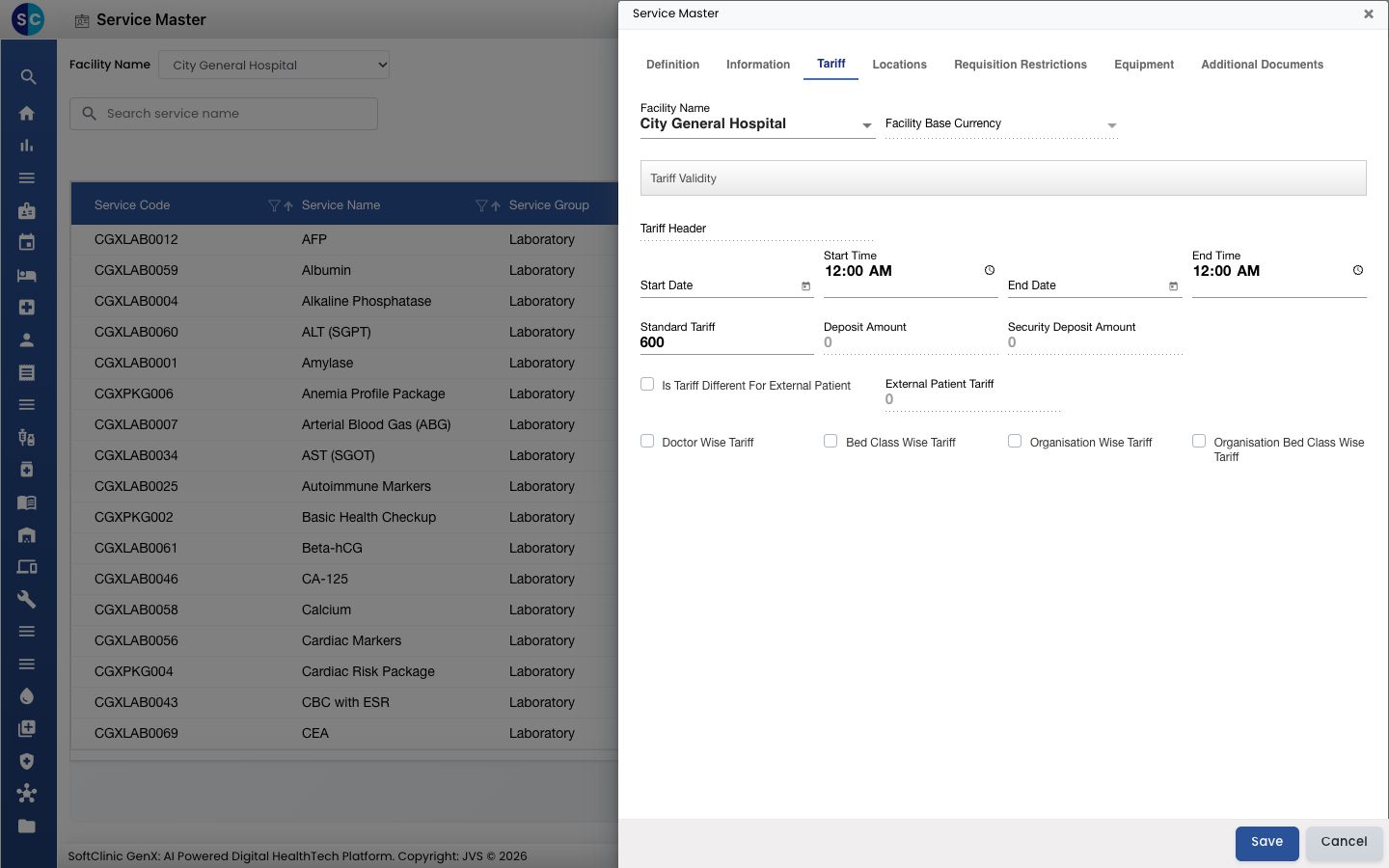The image size is (1389, 868).
Task: Open the add-to-library plus sidebar icon
Action: tap(27, 728)
